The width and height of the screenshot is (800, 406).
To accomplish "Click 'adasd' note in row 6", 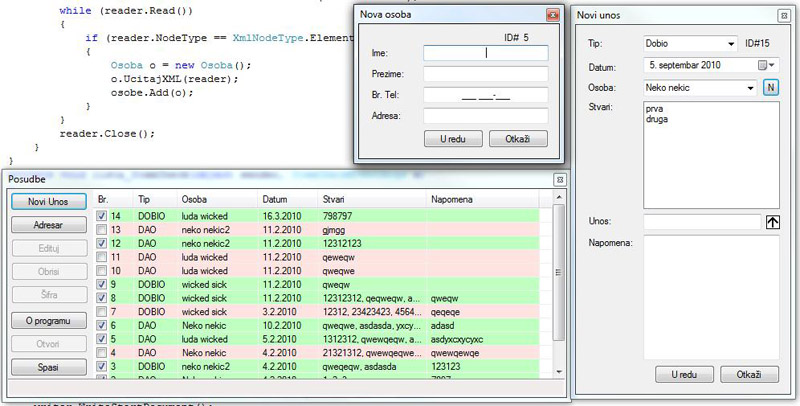I will (x=442, y=325).
